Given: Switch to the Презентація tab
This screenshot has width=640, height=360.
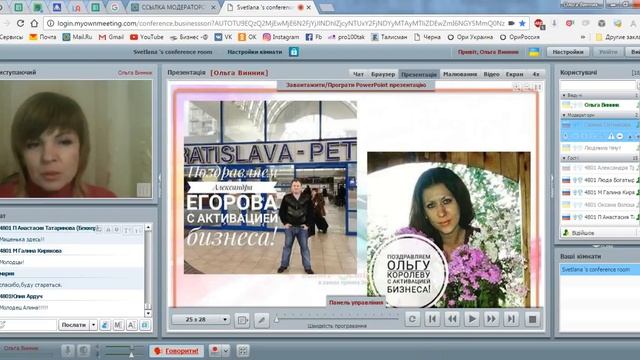Looking at the screenshot, I should (x=419, y=74).
